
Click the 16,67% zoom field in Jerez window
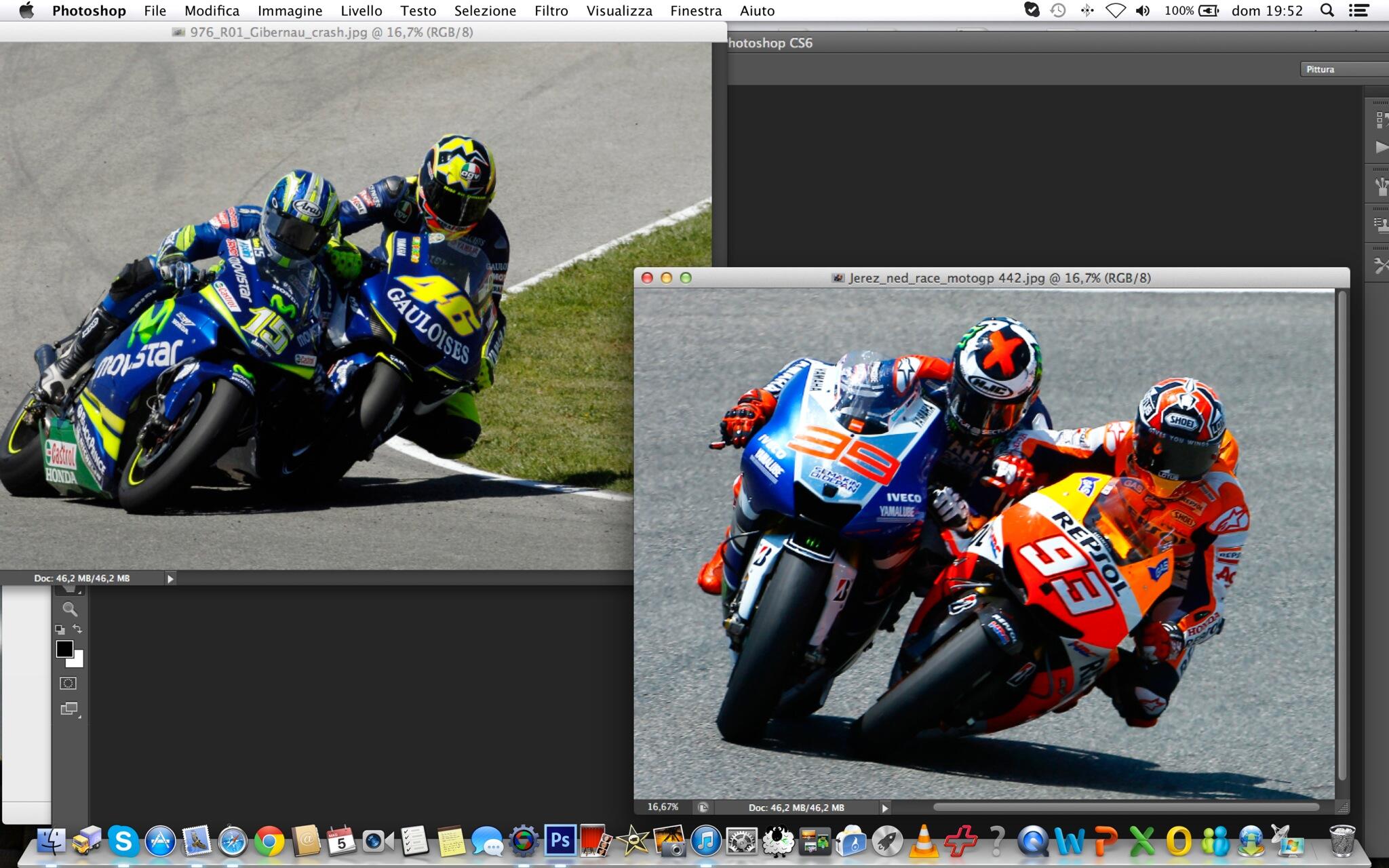point(663,807)
